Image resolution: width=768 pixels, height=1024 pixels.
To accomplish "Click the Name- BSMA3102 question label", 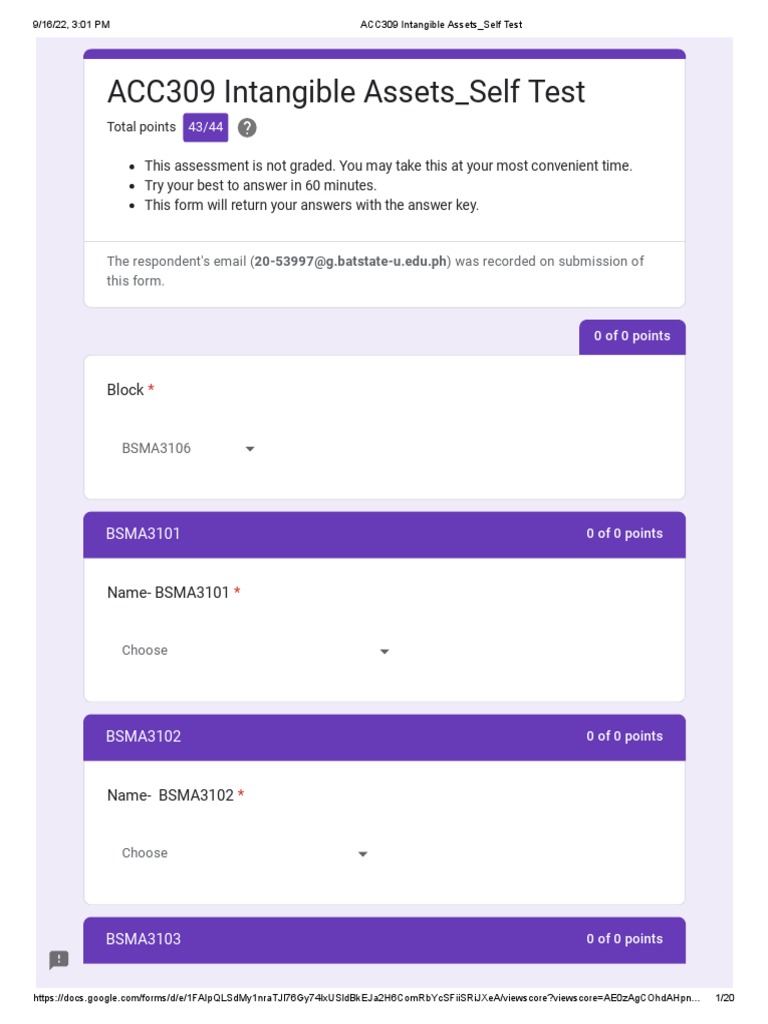I will click(x=170, y=796).
